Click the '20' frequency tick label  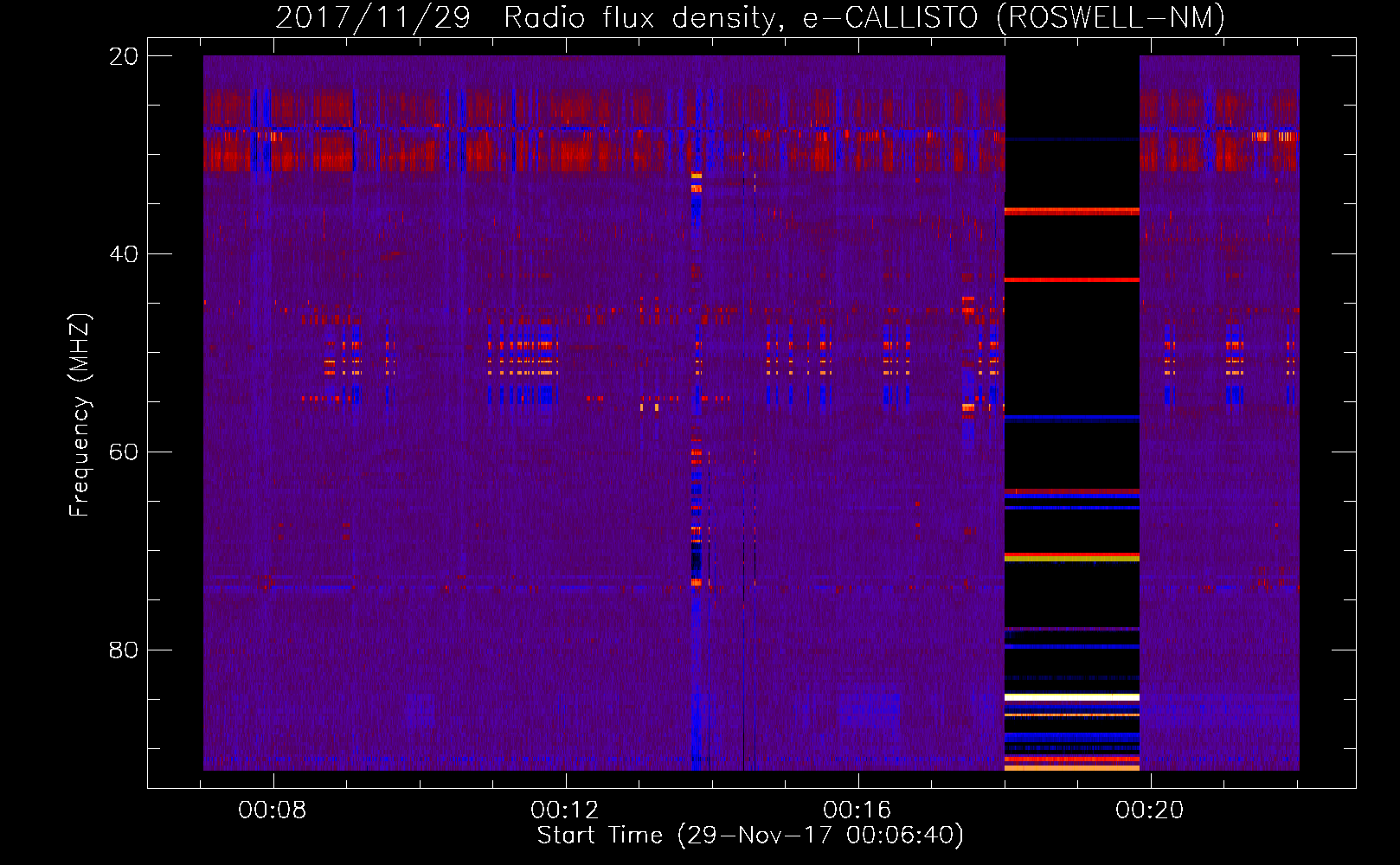tap(124, 56)
